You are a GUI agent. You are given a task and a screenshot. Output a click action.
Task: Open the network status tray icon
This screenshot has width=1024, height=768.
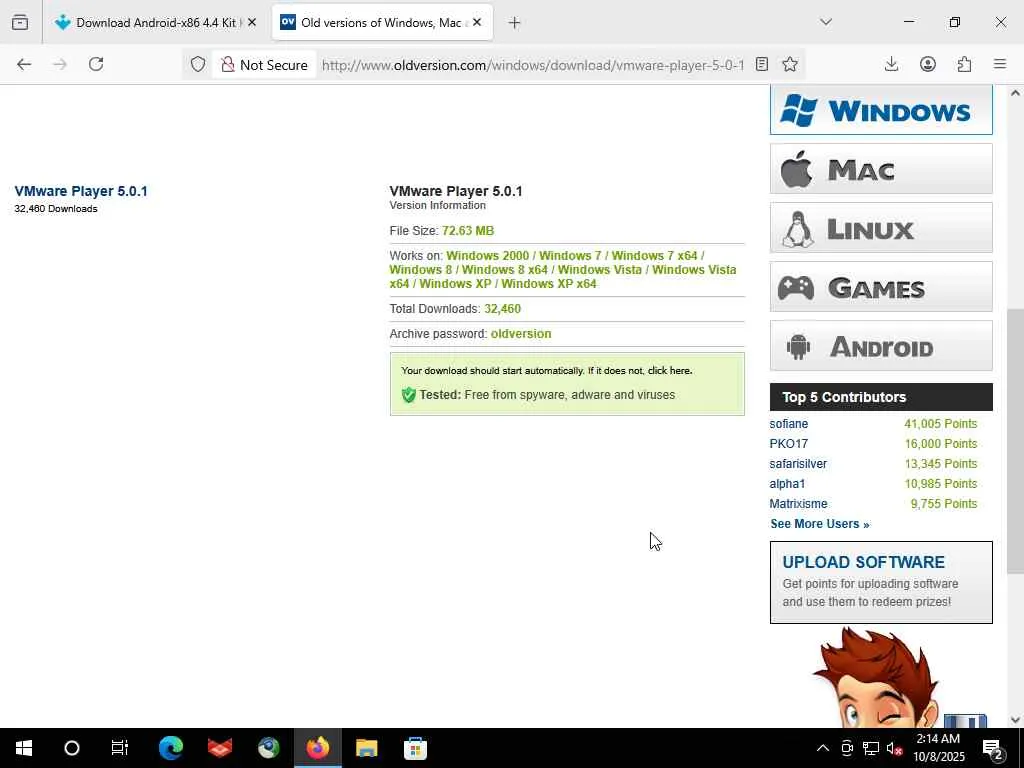tap(871, 748)
